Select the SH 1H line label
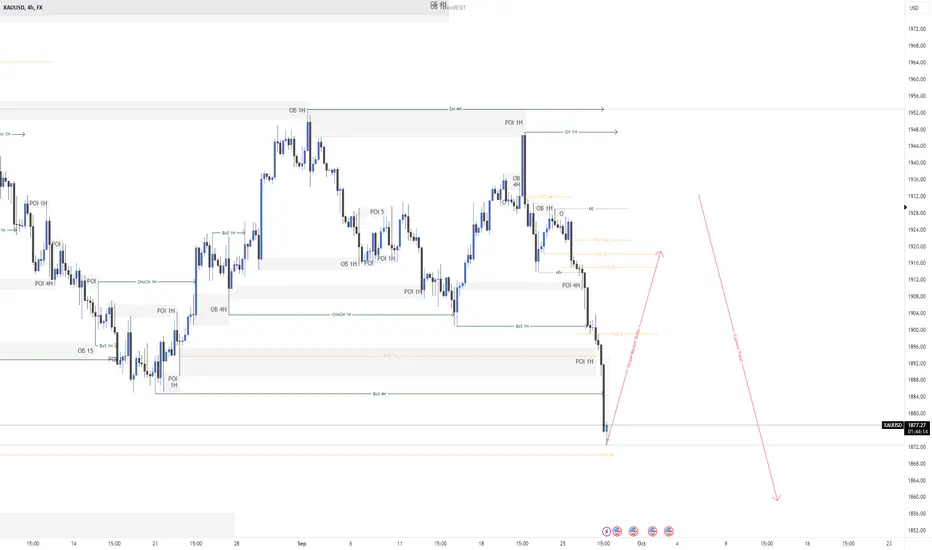 click(x=571, y=132)
